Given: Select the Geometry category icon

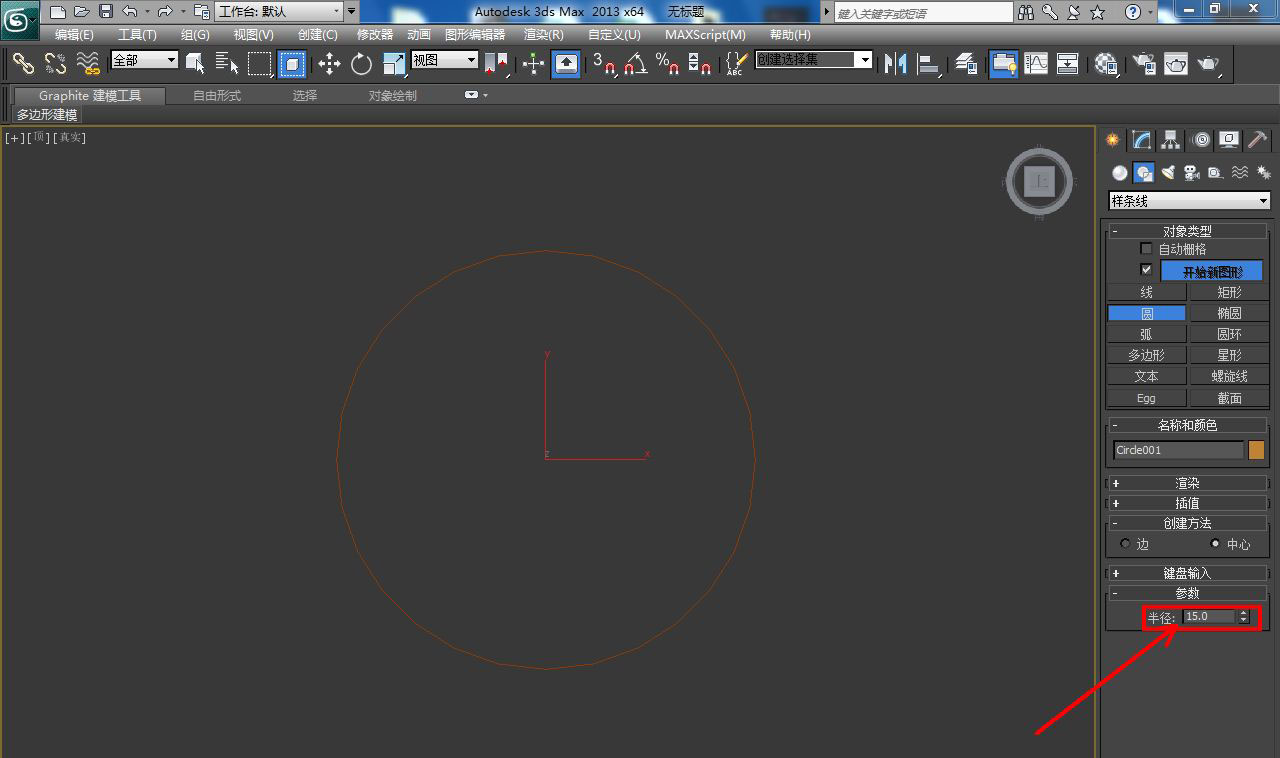Looking at the screenshot, I should [1119, 173].
